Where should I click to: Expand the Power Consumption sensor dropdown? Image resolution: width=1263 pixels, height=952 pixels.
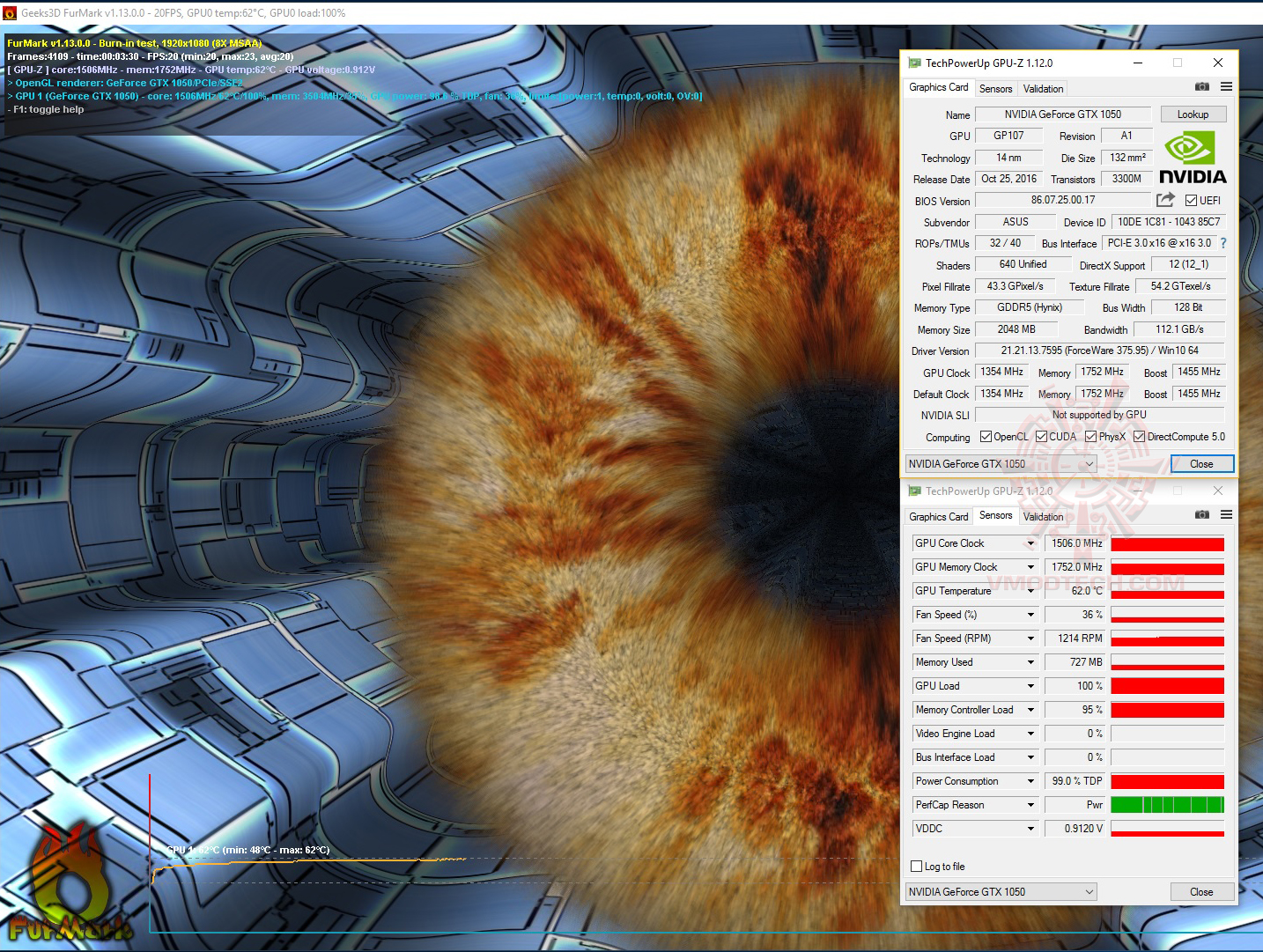click(x=1030, y=781)
